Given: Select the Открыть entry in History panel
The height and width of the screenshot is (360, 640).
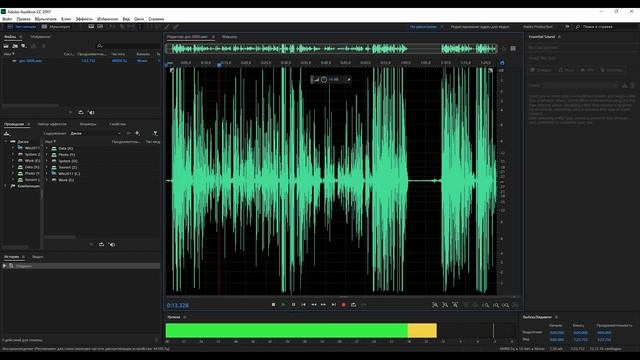Looking at the screenshot, I should [81, 266].
